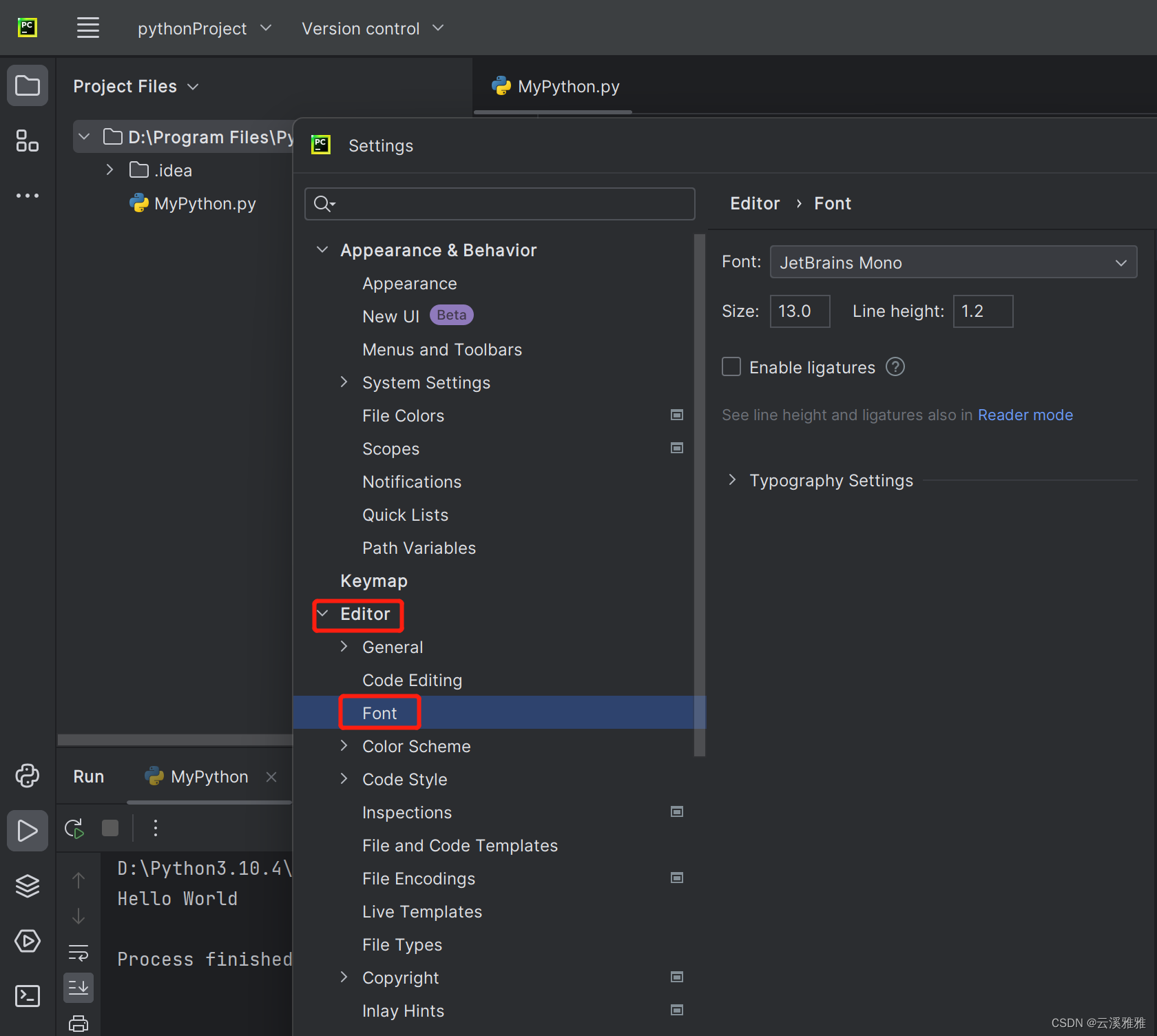Expand the General settings node
Image resolution: width=1157 pixels, height=1036 pixels.
(x=344, y=647)
